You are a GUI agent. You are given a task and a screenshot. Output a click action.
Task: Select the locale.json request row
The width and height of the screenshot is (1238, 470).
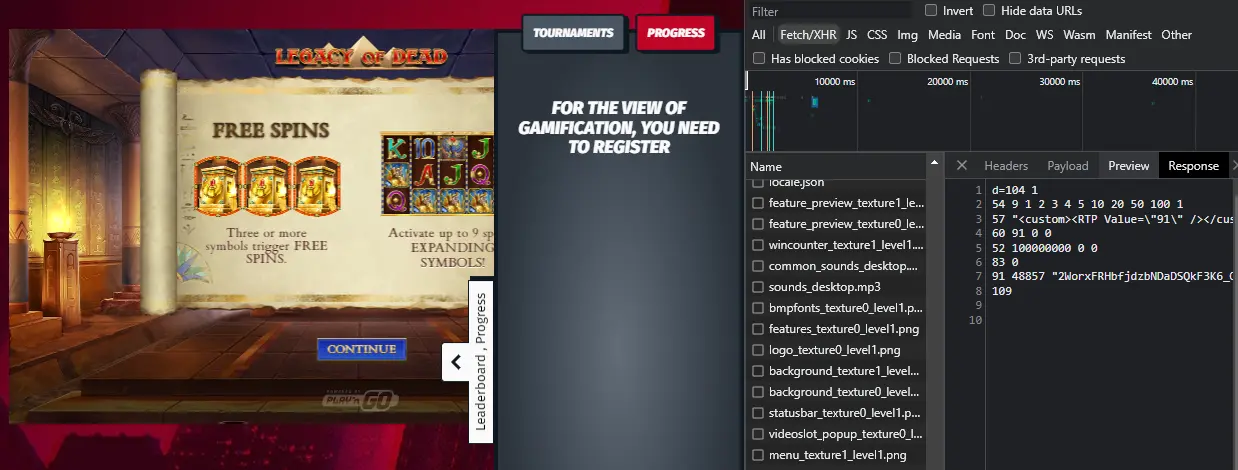836,183
